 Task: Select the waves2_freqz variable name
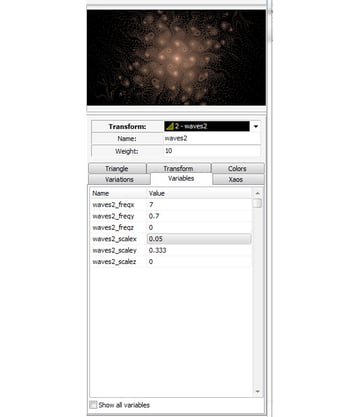113,227
